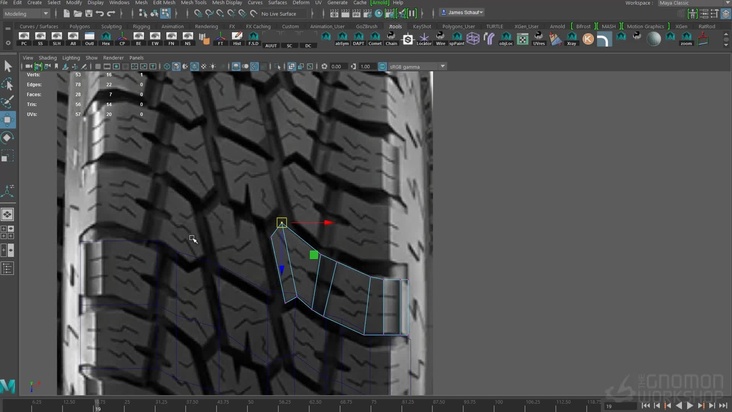The image size is (732, 412).
Task: Click the go to end button
Action: 723,406
